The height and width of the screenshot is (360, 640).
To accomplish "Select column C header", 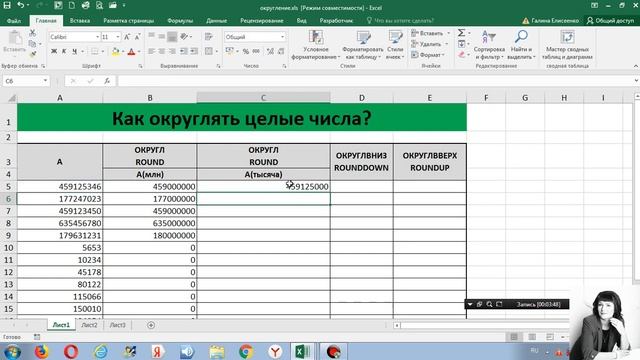I will pos(263,98).
